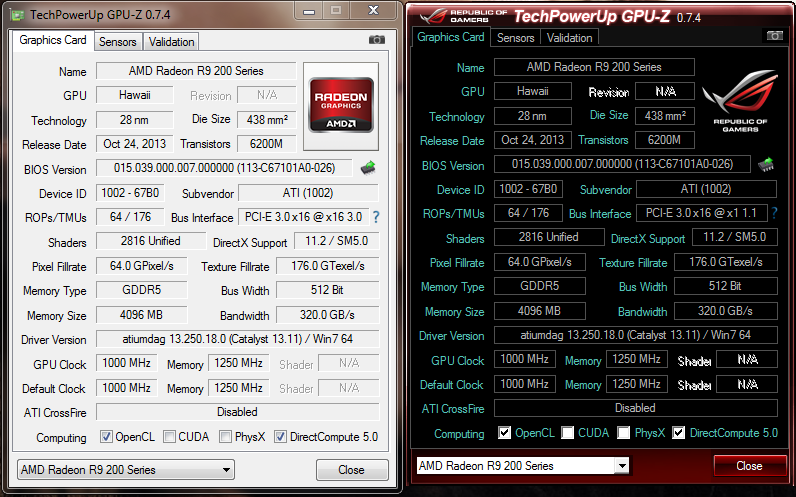Click BIOS save chip icon in left window
Image resolution: width=796 pixels, height=497 pixels.
(368, 168)
